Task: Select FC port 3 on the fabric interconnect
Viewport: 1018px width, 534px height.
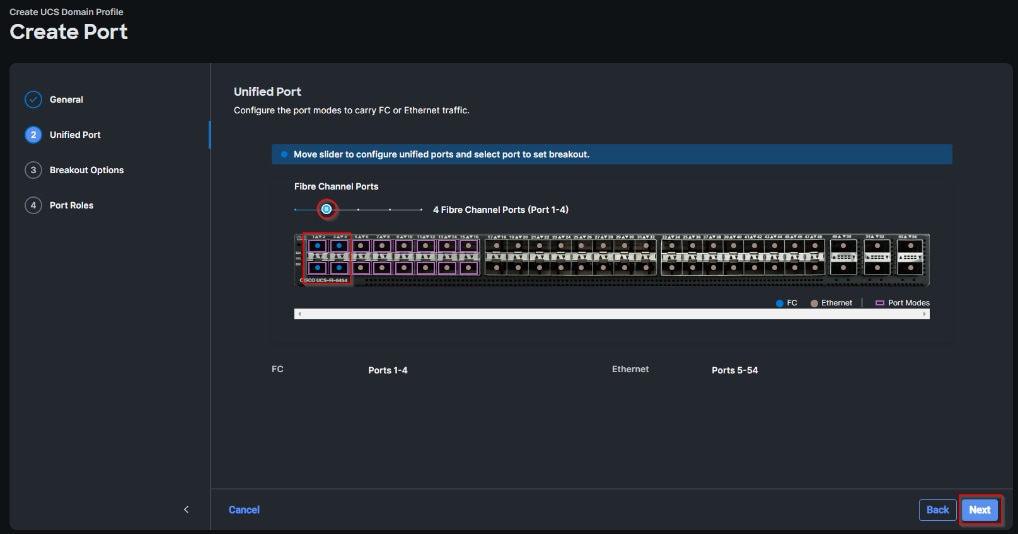Action: tap(339, 246)
